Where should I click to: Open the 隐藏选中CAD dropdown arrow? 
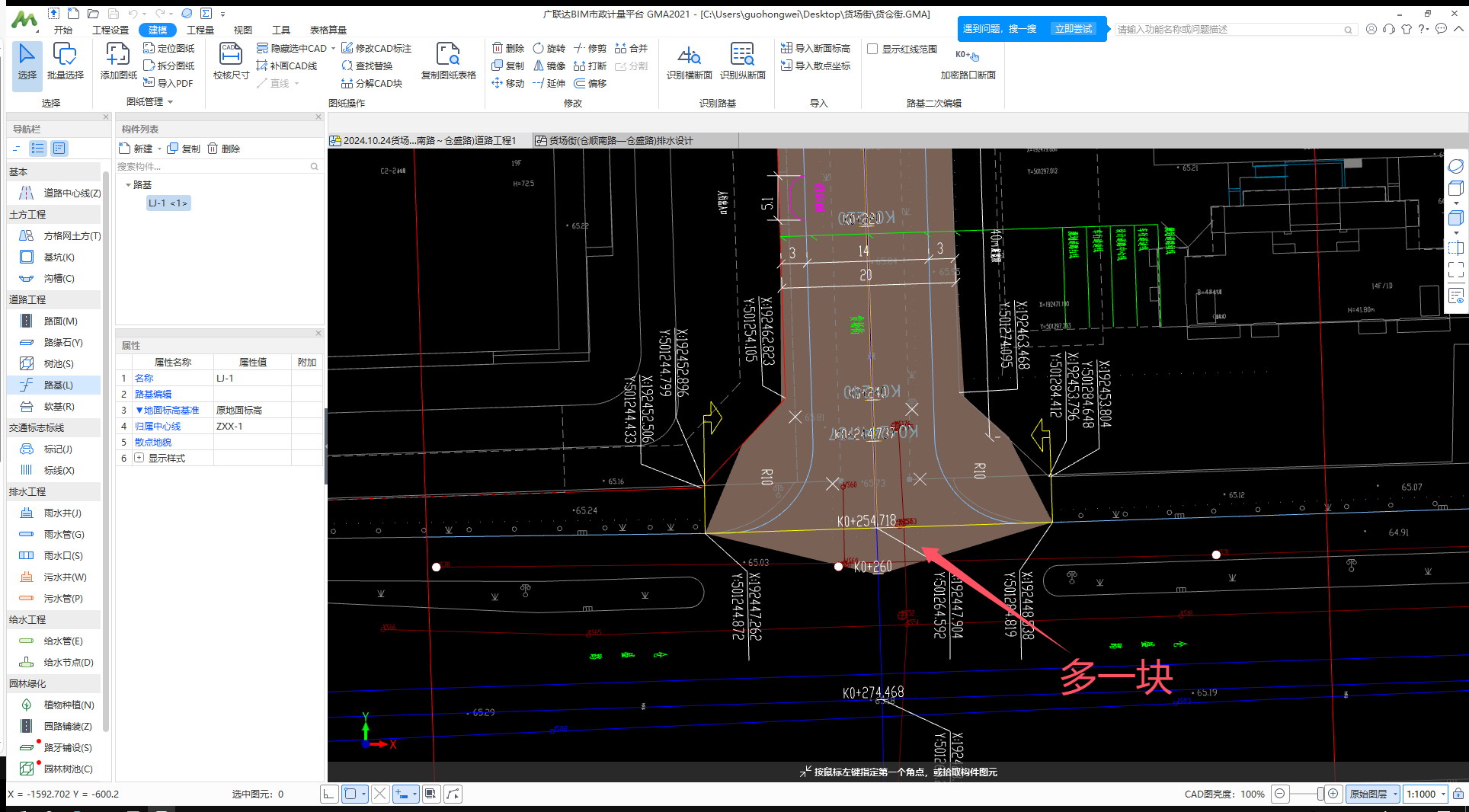[x=333, y=48]
